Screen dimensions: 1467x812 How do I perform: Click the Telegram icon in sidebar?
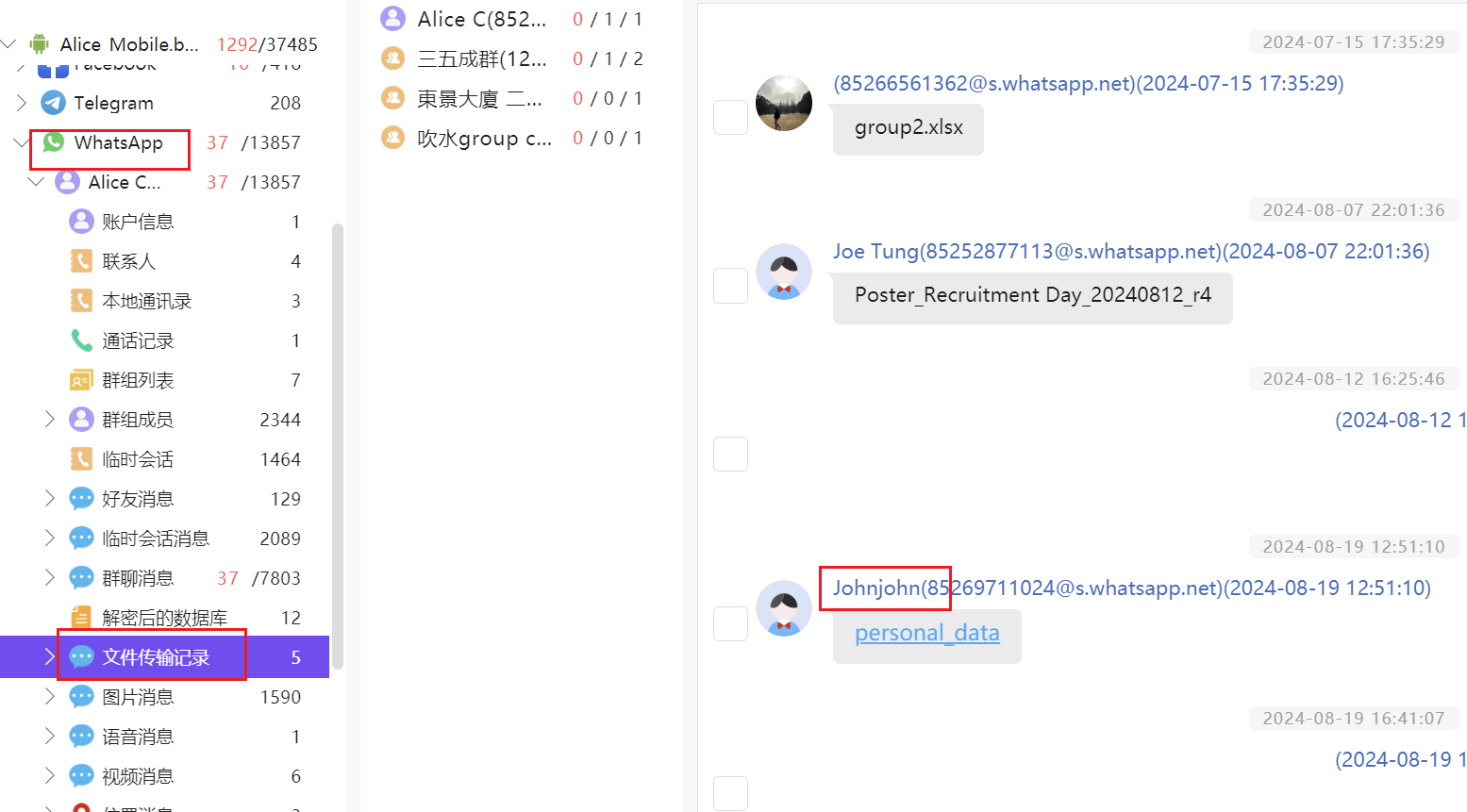click(x=54, y=103)
